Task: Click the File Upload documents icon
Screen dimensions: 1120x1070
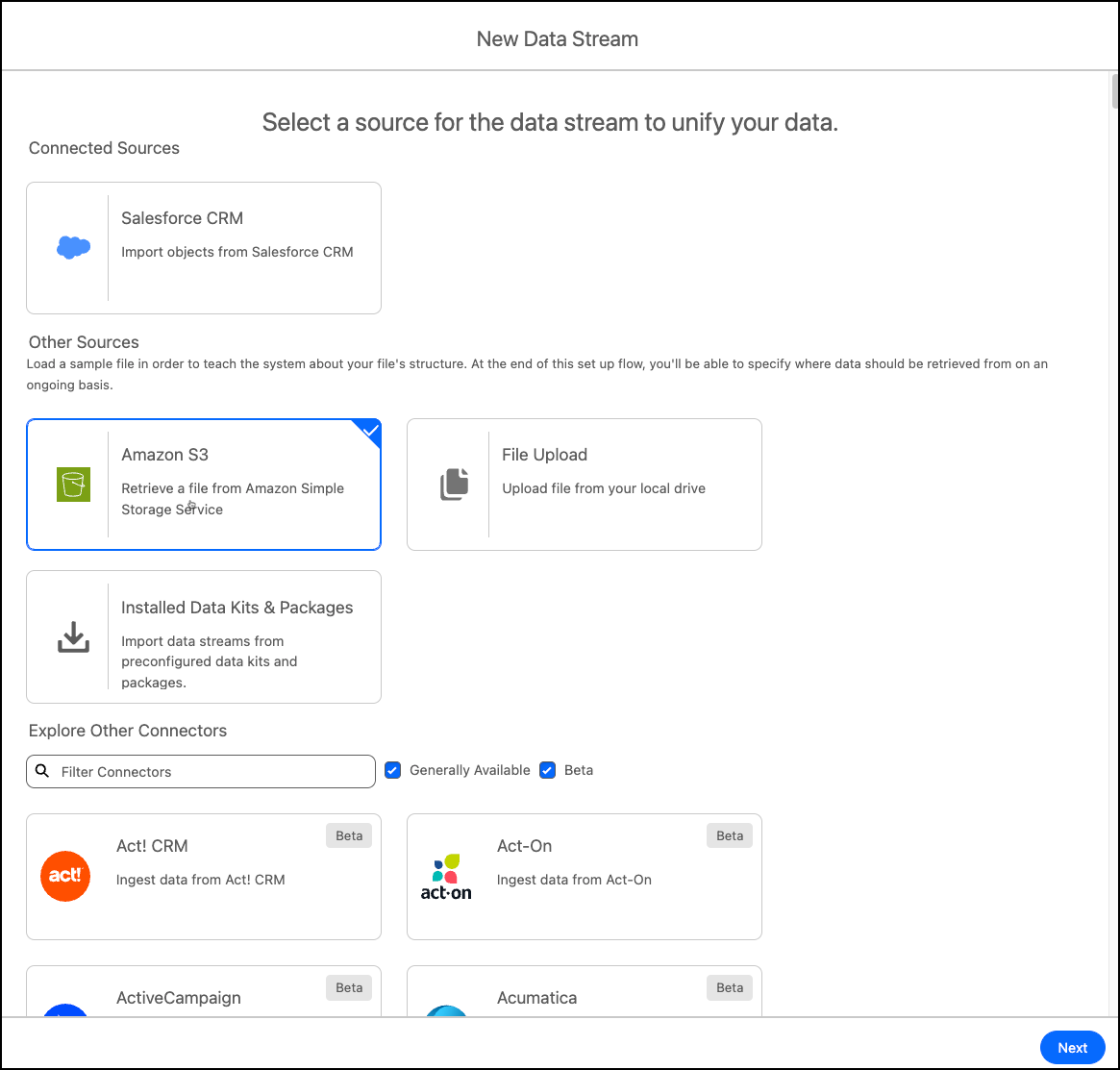Action: 454,485
